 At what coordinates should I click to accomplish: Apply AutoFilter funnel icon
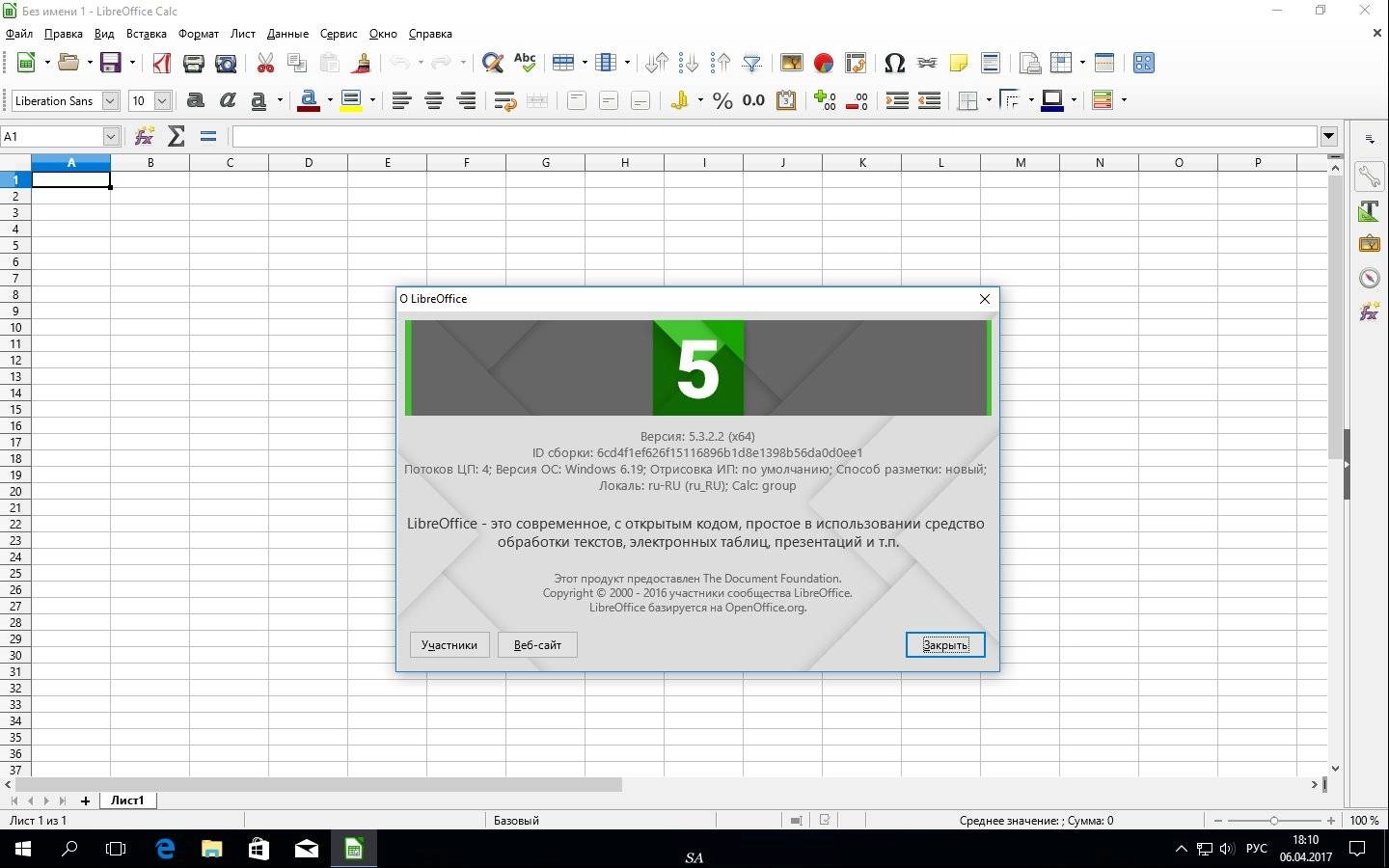click(752, 63)
